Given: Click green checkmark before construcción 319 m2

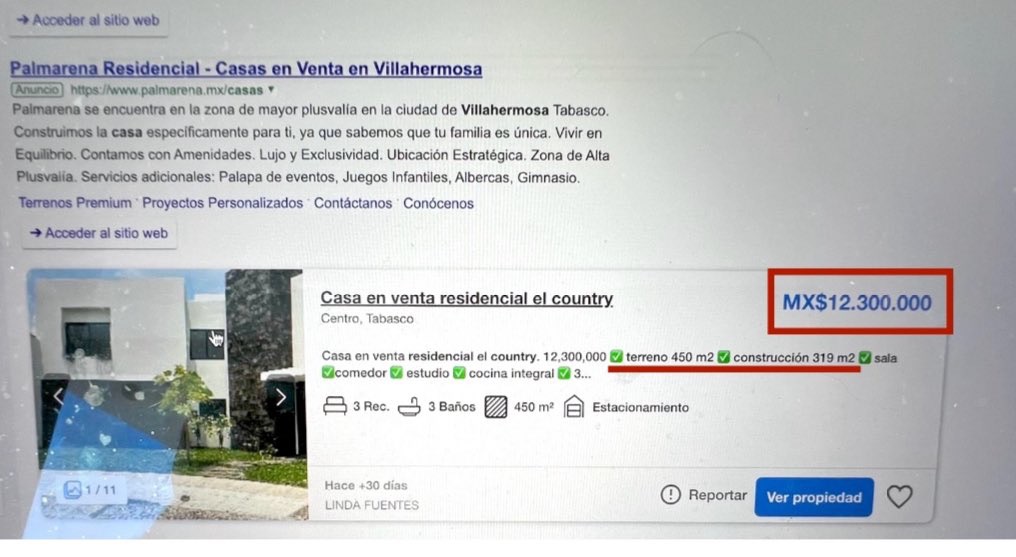Looking at the screenshot, I should tap(724, 357).
